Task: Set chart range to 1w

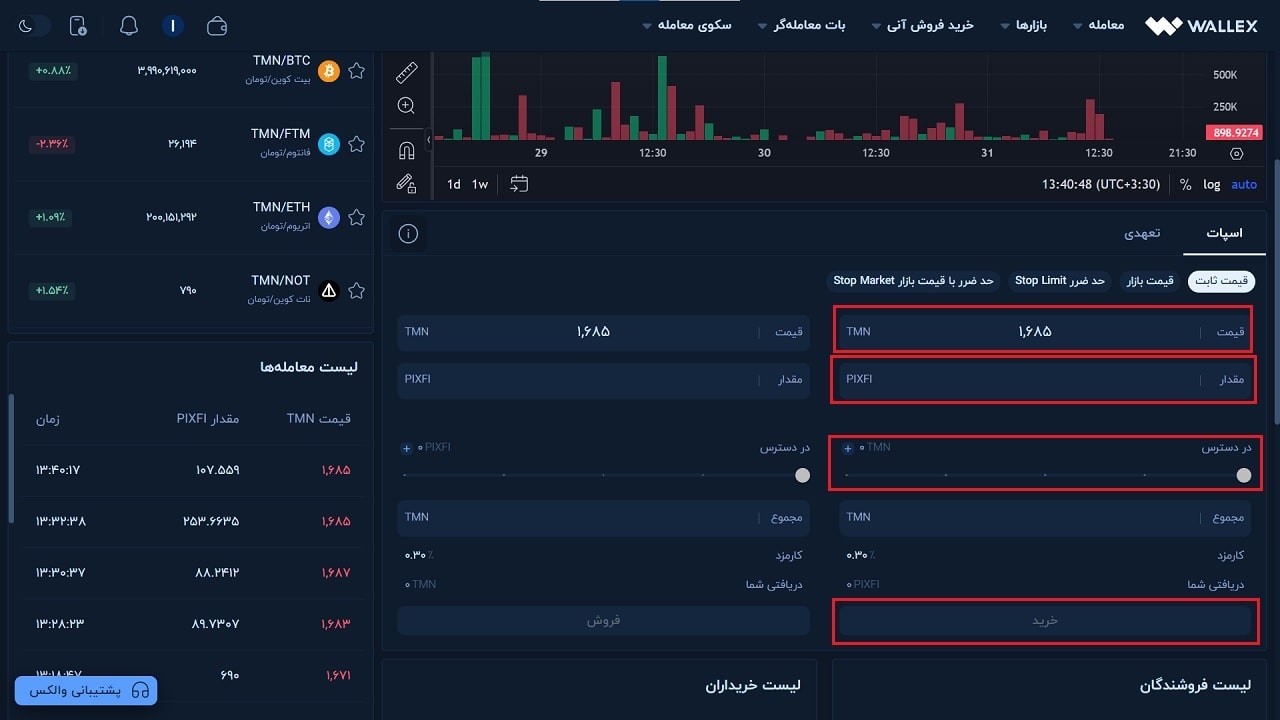Action: tap(480, 184)
